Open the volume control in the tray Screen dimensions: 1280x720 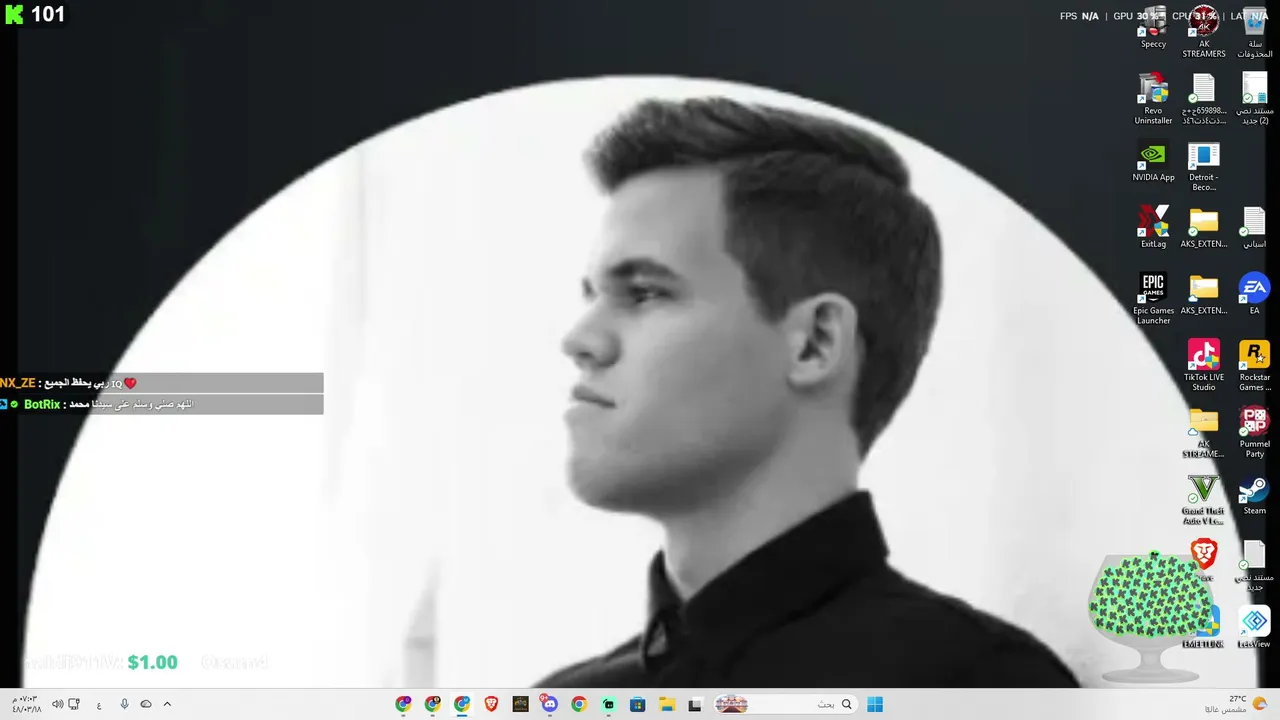tap(57, 704)
